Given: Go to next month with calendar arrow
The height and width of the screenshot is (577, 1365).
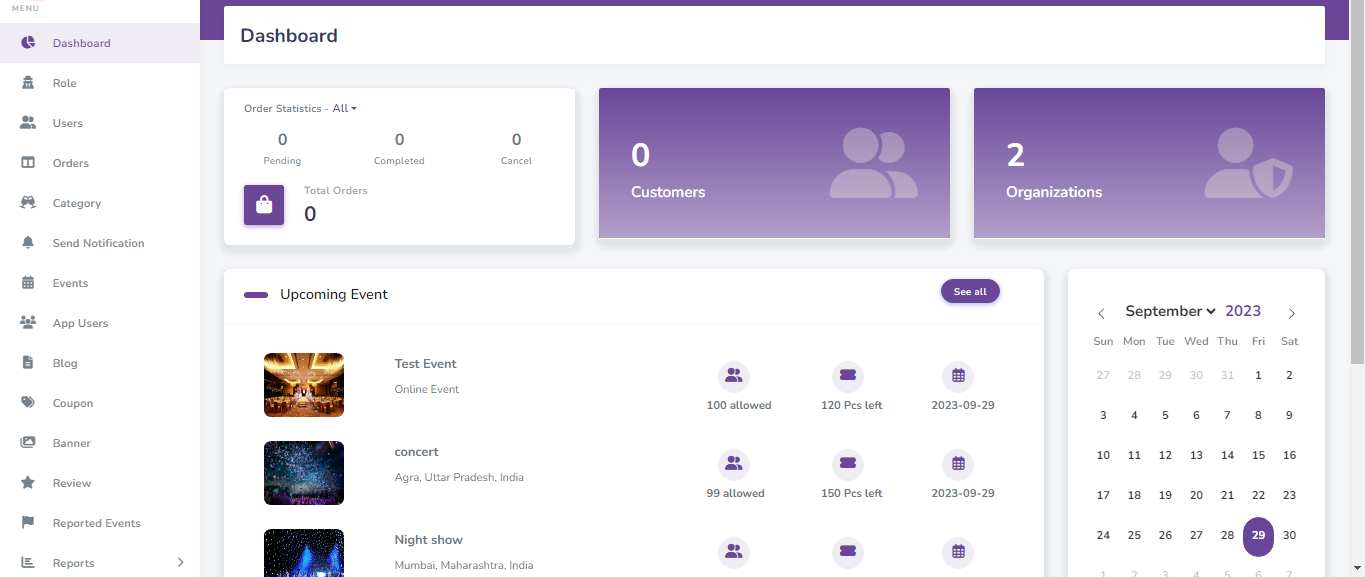Looking at the screenshot, I should click(1291, 313).
